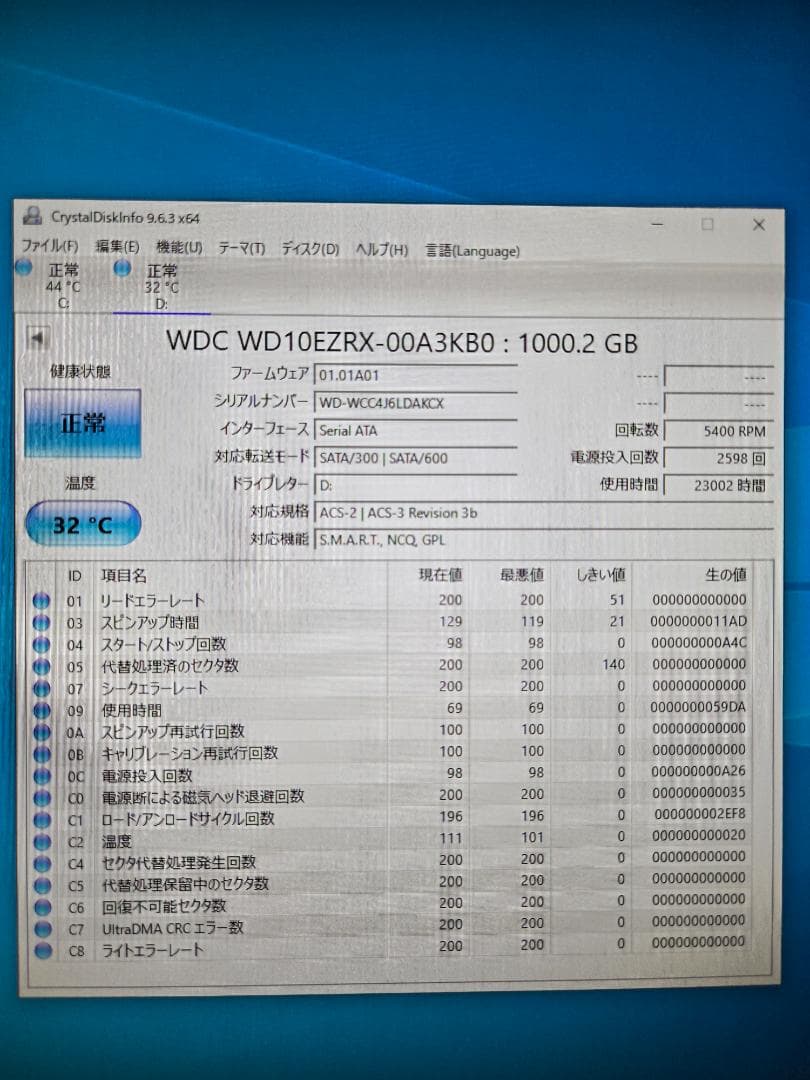Click drive D: blue health indicator dot
810x1080 pixels.
[121, 267]
